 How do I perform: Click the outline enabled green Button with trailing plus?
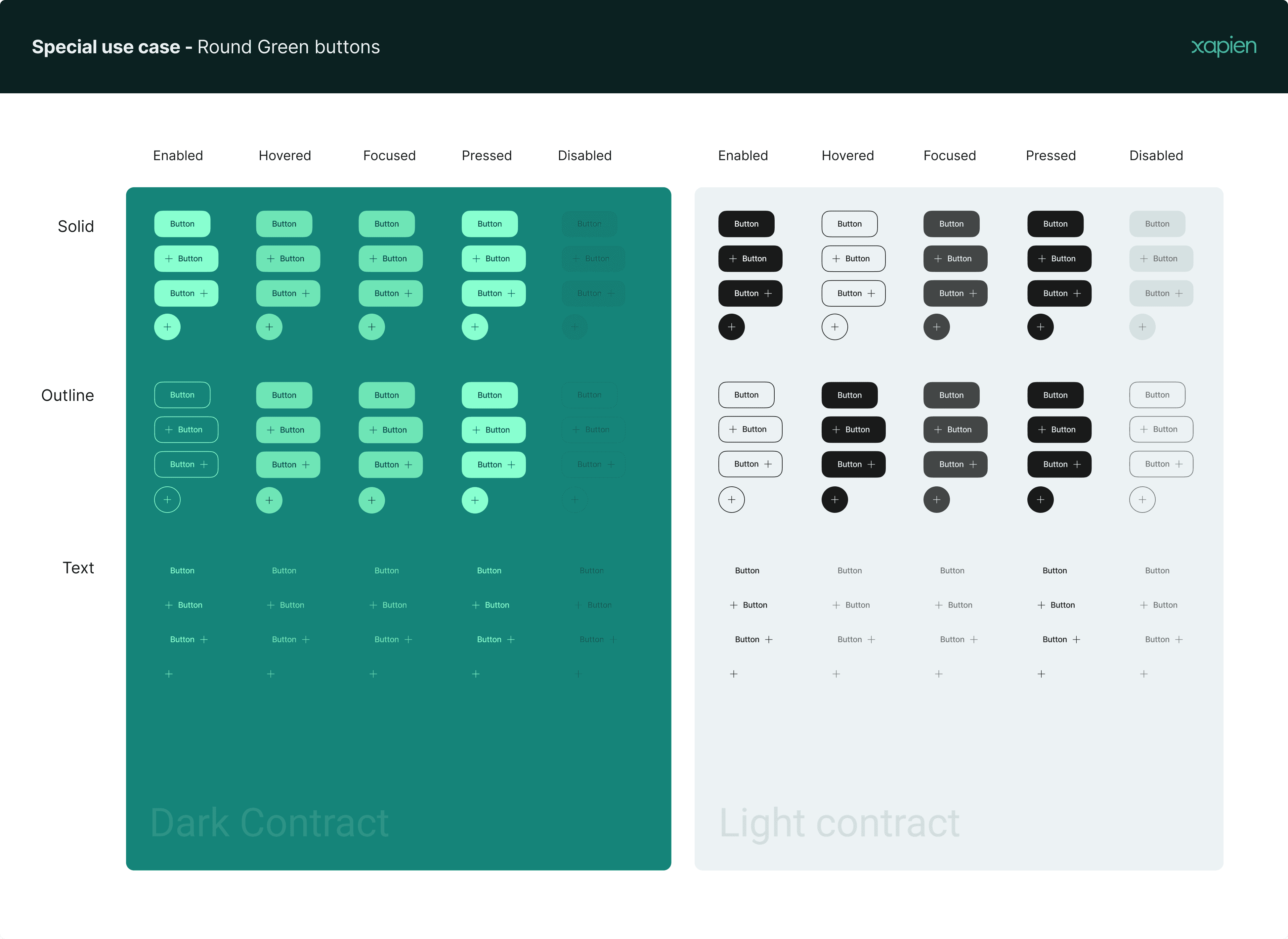[x=186, y=465]
